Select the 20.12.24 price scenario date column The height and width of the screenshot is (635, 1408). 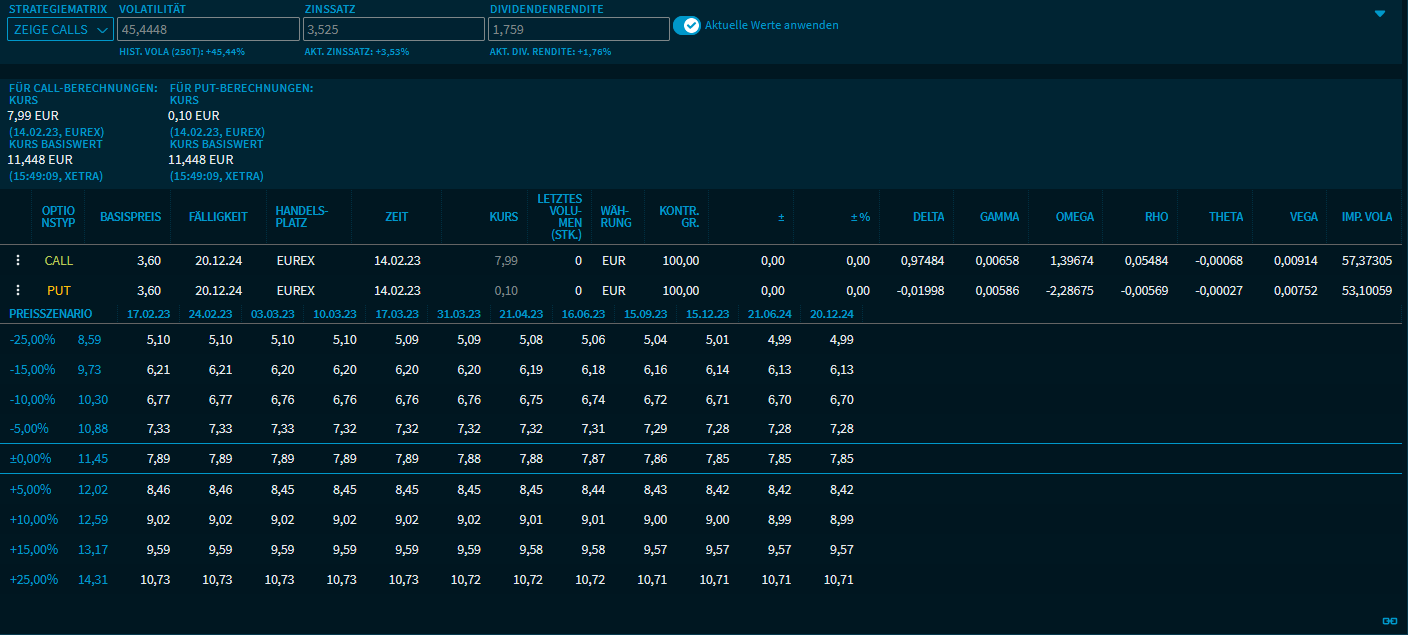832,313
